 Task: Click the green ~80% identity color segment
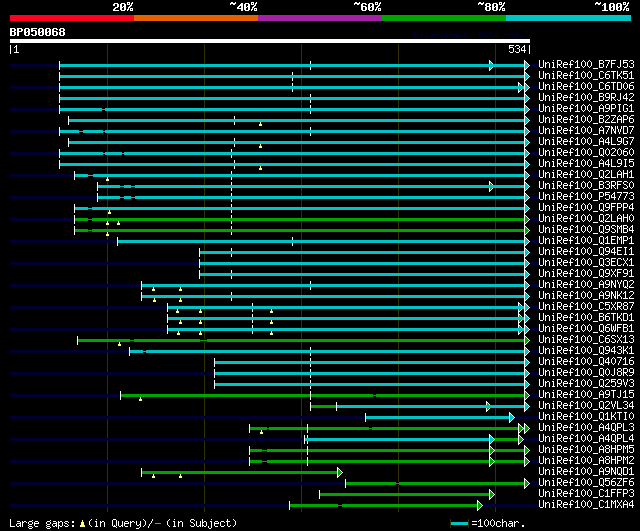click(444, 18)
